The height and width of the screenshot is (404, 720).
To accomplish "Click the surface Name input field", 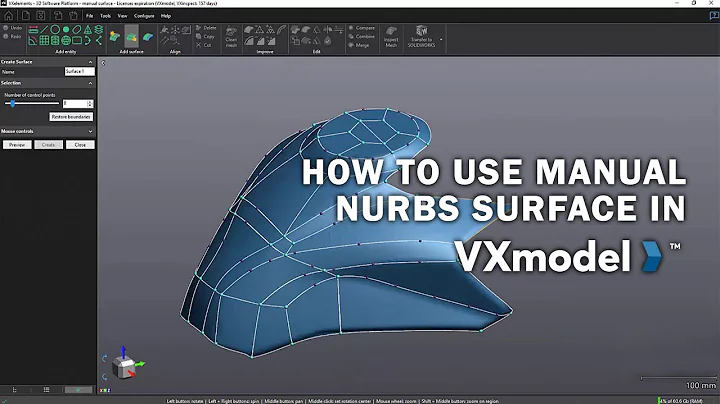I will point(79,71).
